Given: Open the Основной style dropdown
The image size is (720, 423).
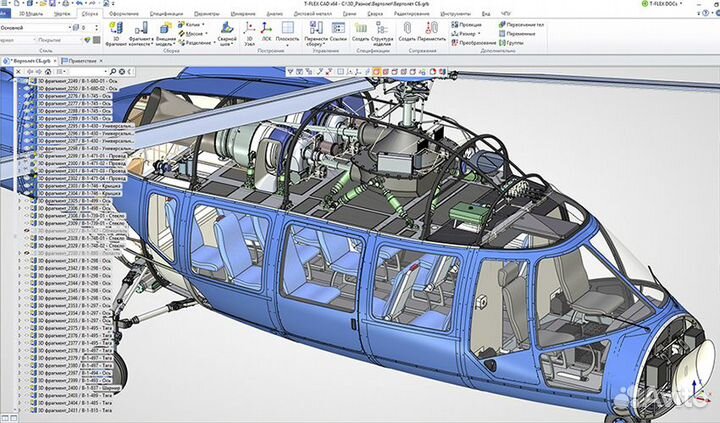Looking at the screenshot, I should 70,28.
